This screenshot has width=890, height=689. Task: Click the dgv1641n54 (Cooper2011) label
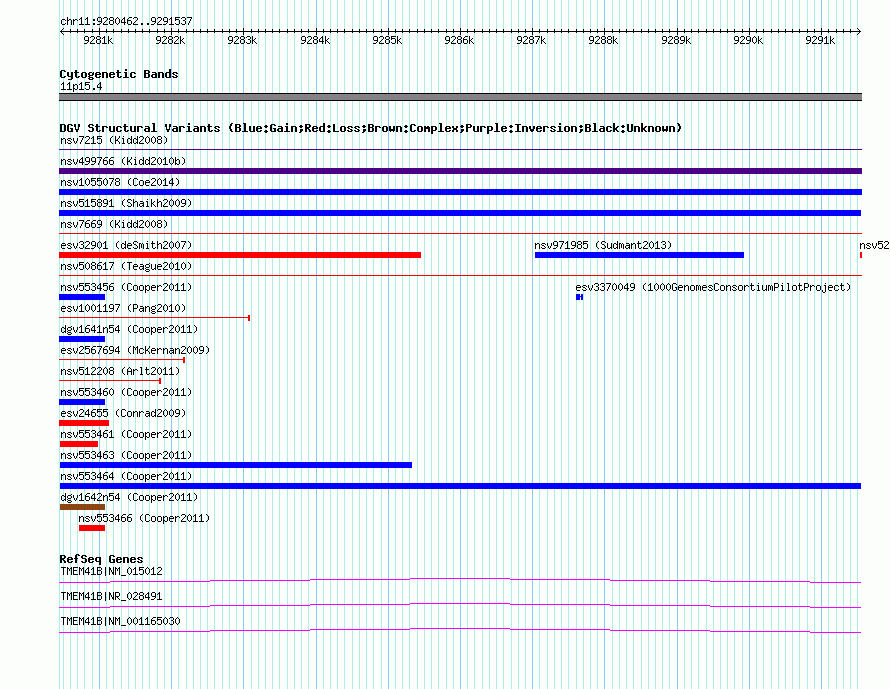click(x=129, y=329)
